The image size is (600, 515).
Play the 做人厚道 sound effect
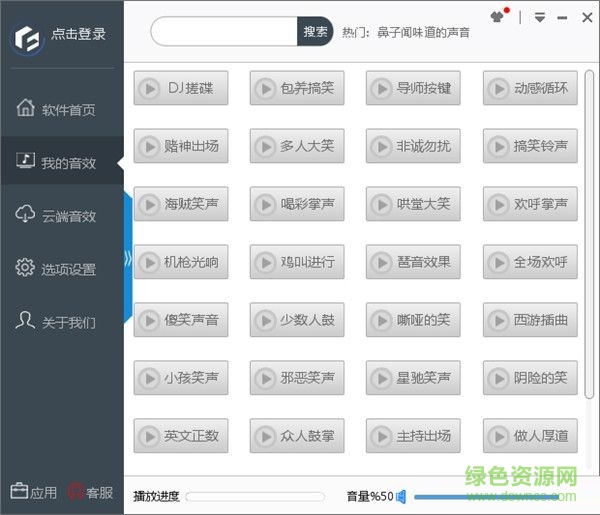point(530,436)
